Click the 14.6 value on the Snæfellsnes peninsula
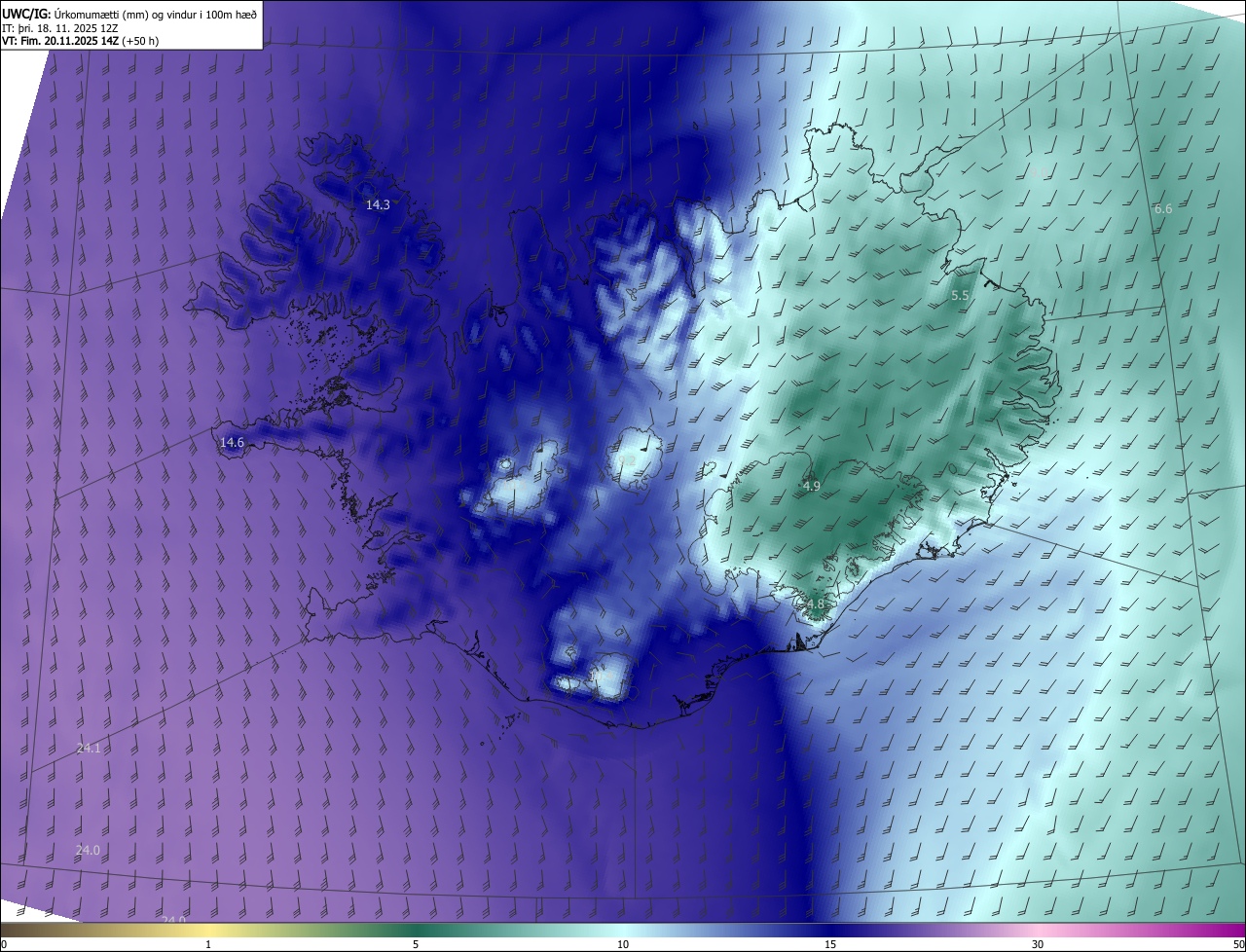Viewport: 1246px width, 952px height. pyautogui.click(x=232, y=442)
